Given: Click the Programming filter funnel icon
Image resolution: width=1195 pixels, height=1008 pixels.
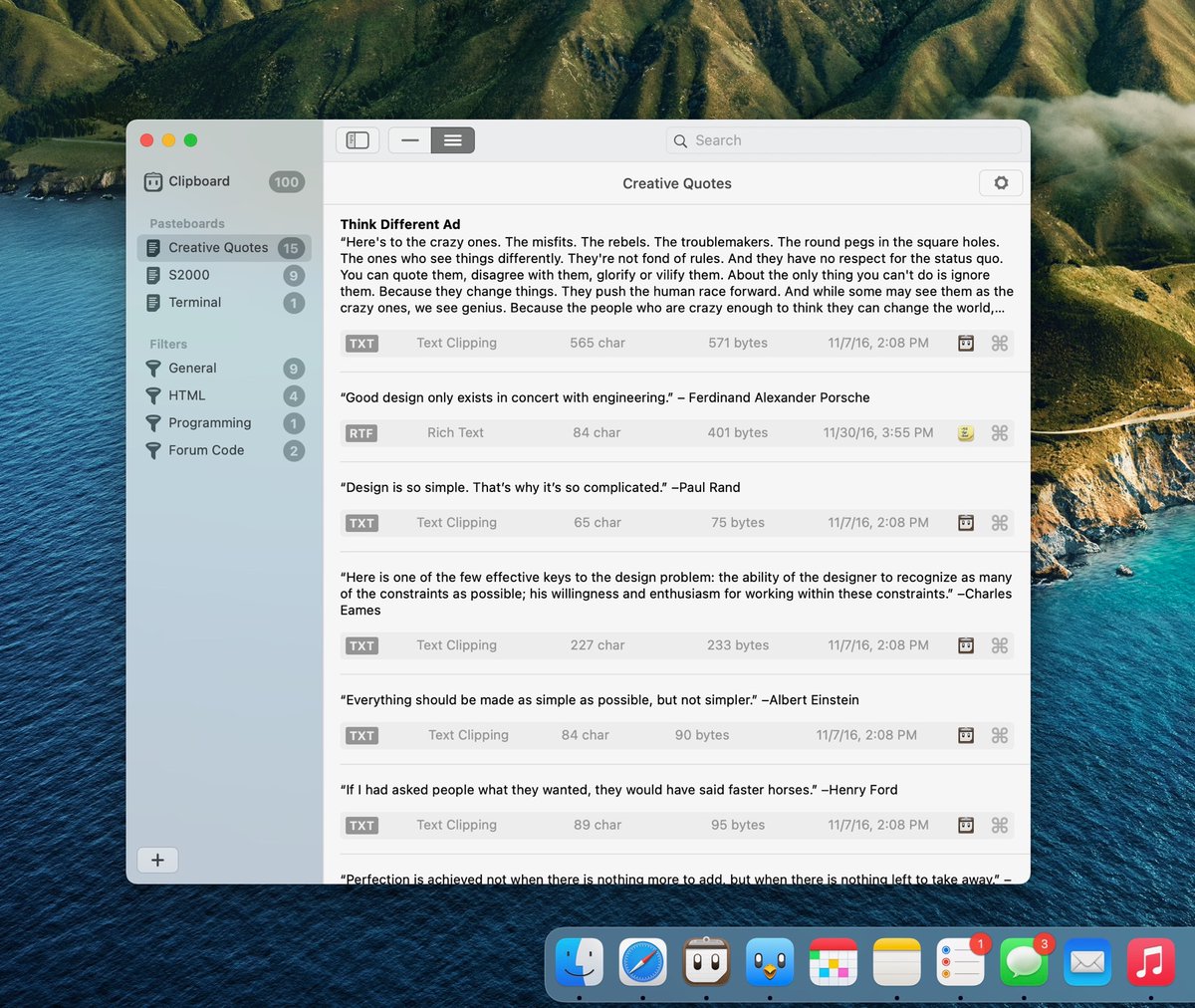Looking at the screenshot, I should (x=153, y=423).
